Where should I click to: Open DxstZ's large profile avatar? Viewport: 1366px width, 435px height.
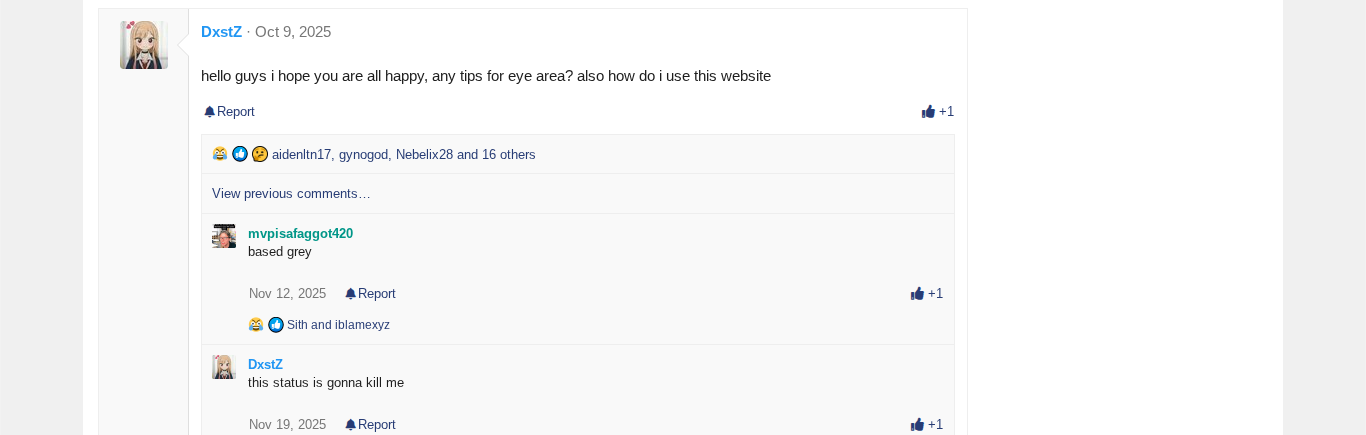(x=144, y=45)
